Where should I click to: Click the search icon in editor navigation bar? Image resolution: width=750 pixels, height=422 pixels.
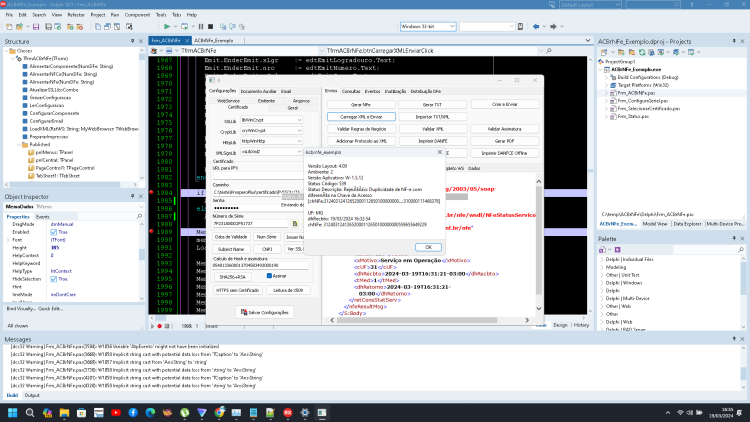click(x=549, y=51)
